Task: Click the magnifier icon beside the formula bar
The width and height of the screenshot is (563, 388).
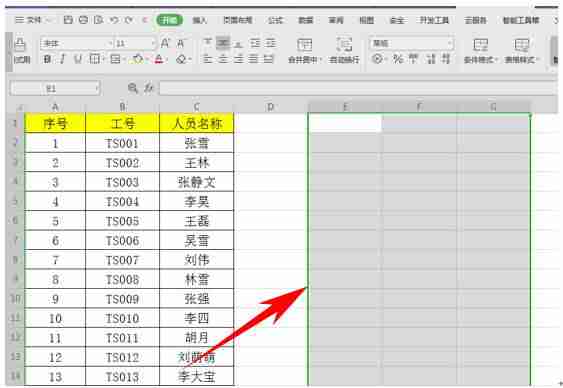Action: [133, 88]
